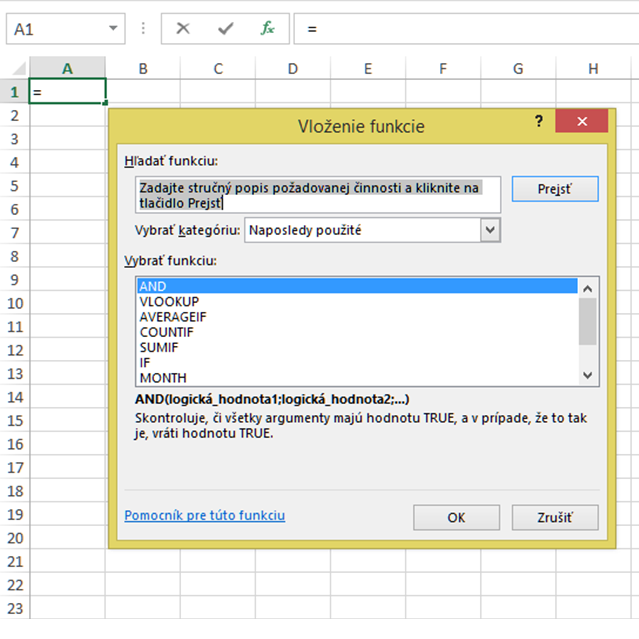Click the Hľadať funkciu search text field
639x639 pixels.
pos(317,195)
